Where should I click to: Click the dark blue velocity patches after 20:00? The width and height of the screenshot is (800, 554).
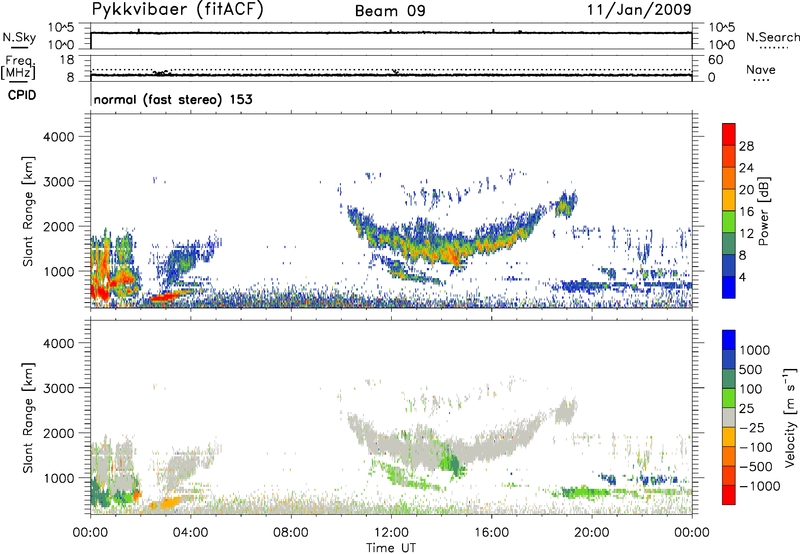[640, 480]
